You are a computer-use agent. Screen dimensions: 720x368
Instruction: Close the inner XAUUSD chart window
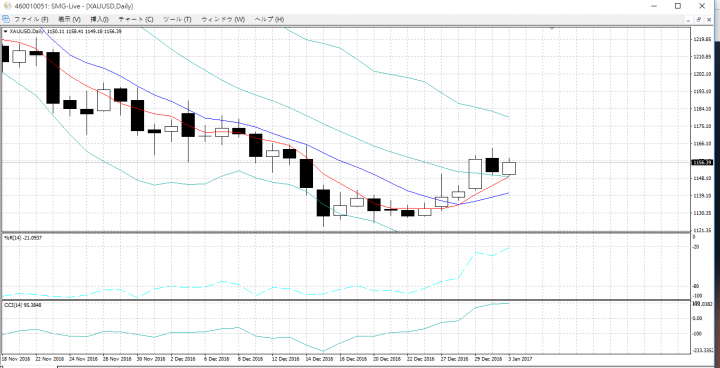coord(709,20)
